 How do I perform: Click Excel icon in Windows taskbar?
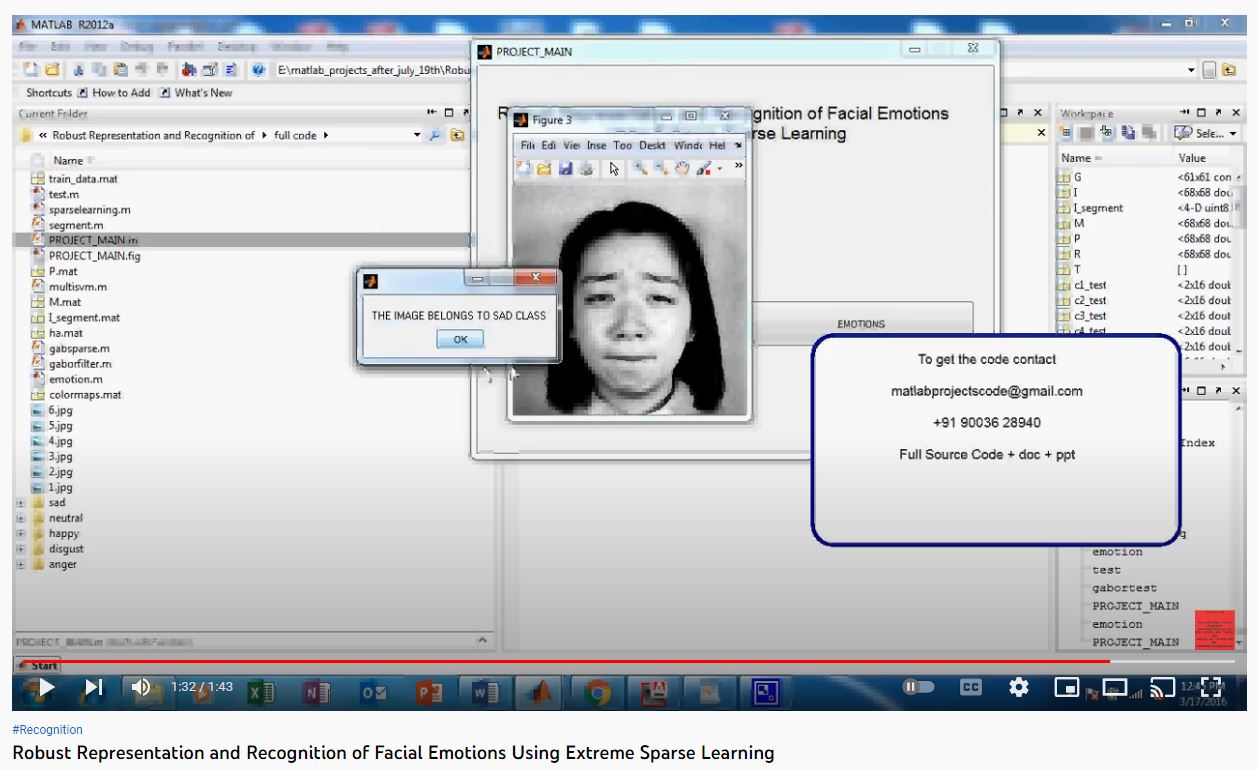click(x=261, y=690)
